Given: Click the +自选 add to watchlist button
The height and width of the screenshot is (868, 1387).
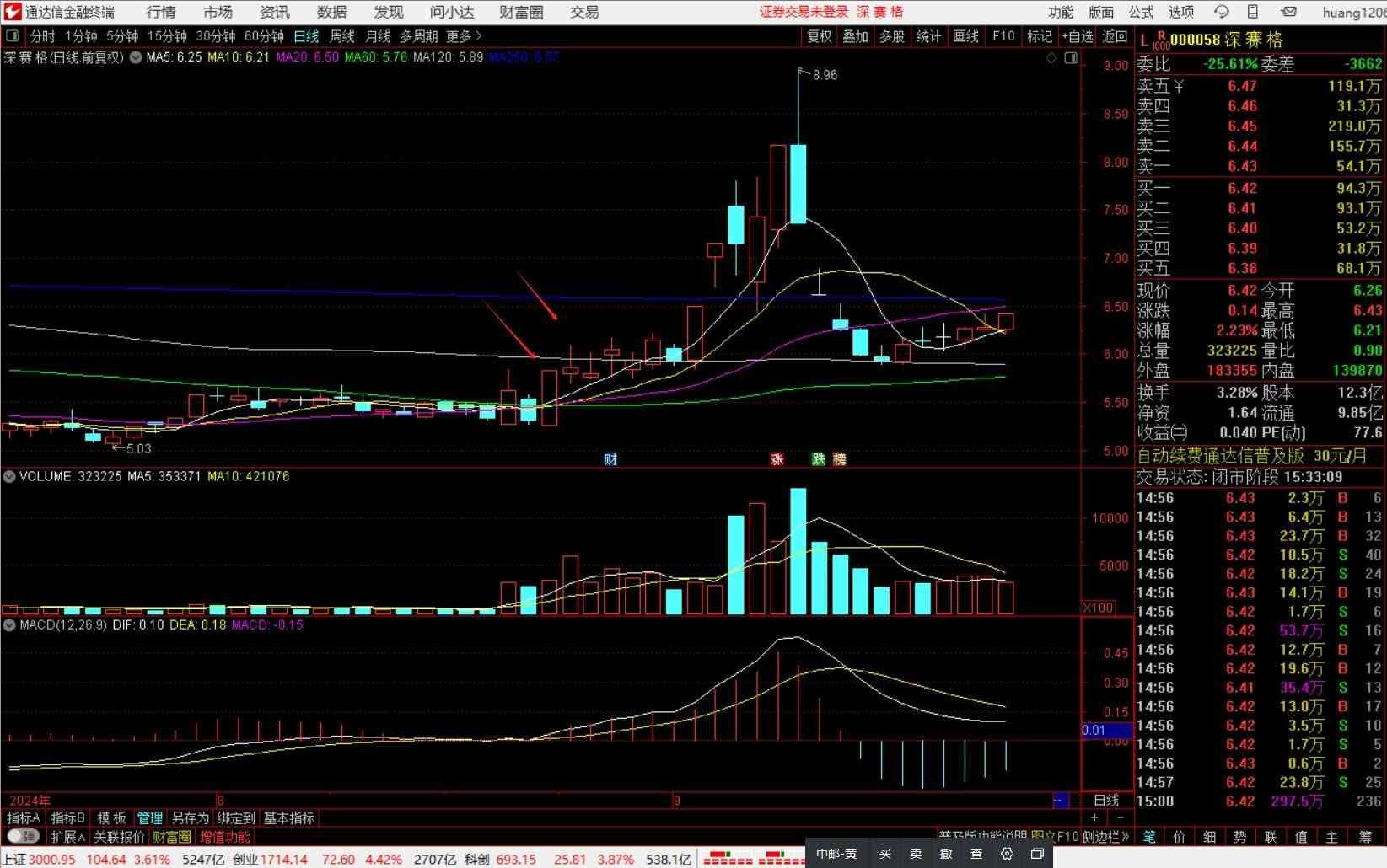Looking at the screenshot, I should click(1078, 36).
